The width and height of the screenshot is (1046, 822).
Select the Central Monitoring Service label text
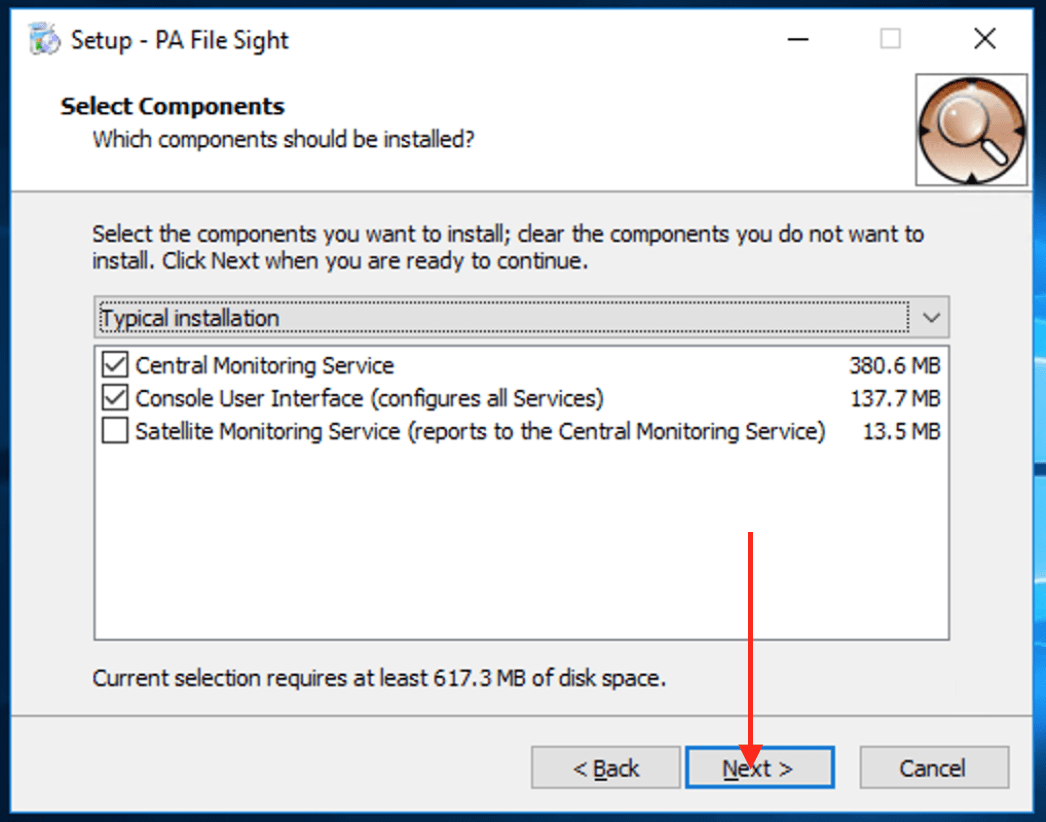point(265,365)
